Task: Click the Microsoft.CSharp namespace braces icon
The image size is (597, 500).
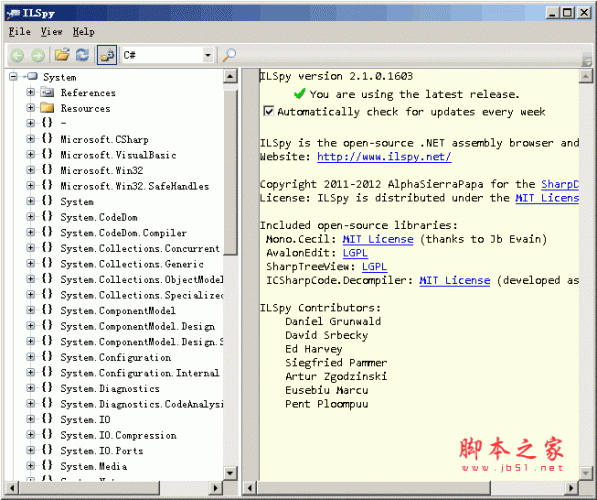Action: pyautogui.click(x=47, y=139)
